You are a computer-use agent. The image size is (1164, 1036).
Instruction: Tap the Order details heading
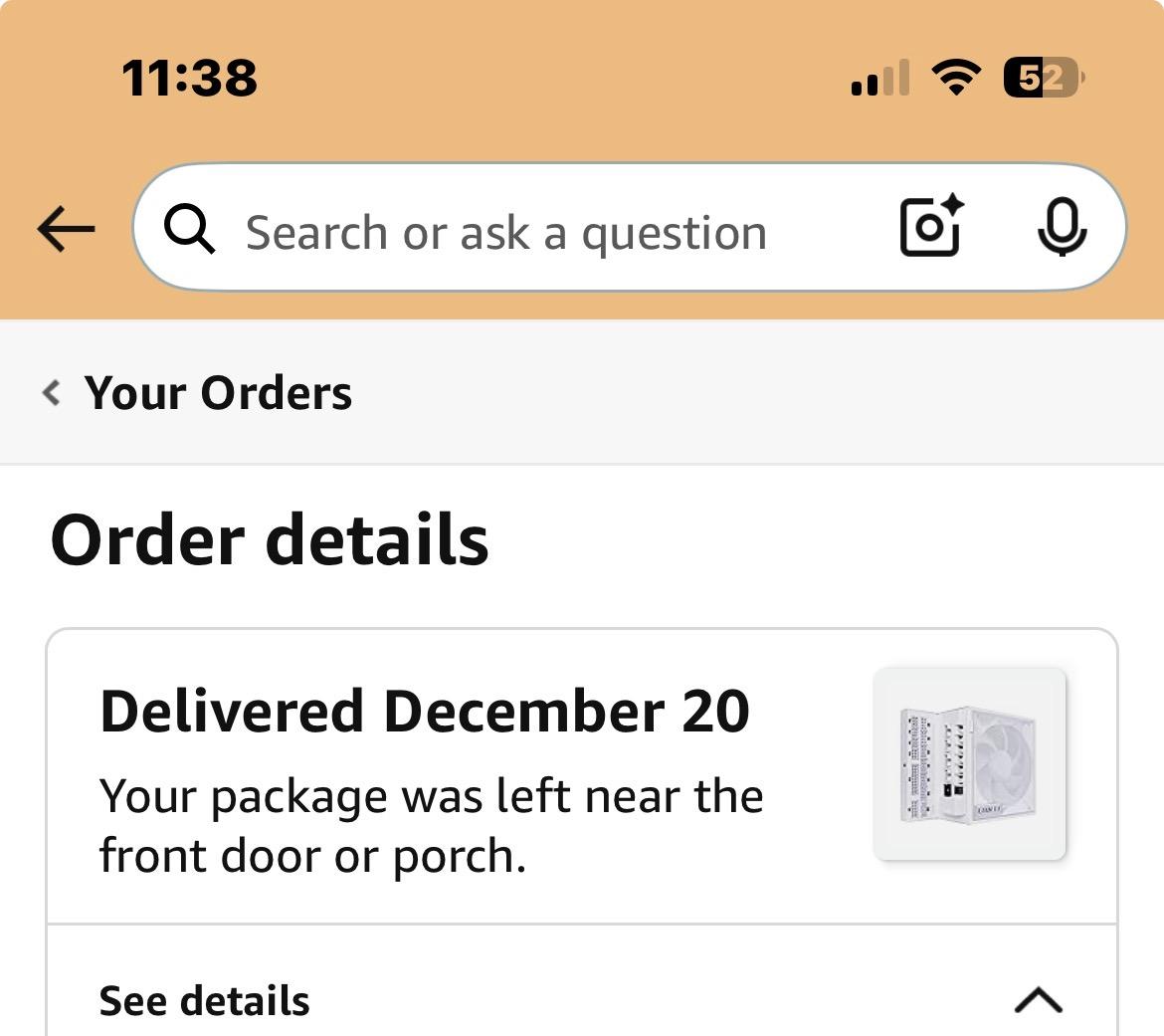click(x=270, y=540)
